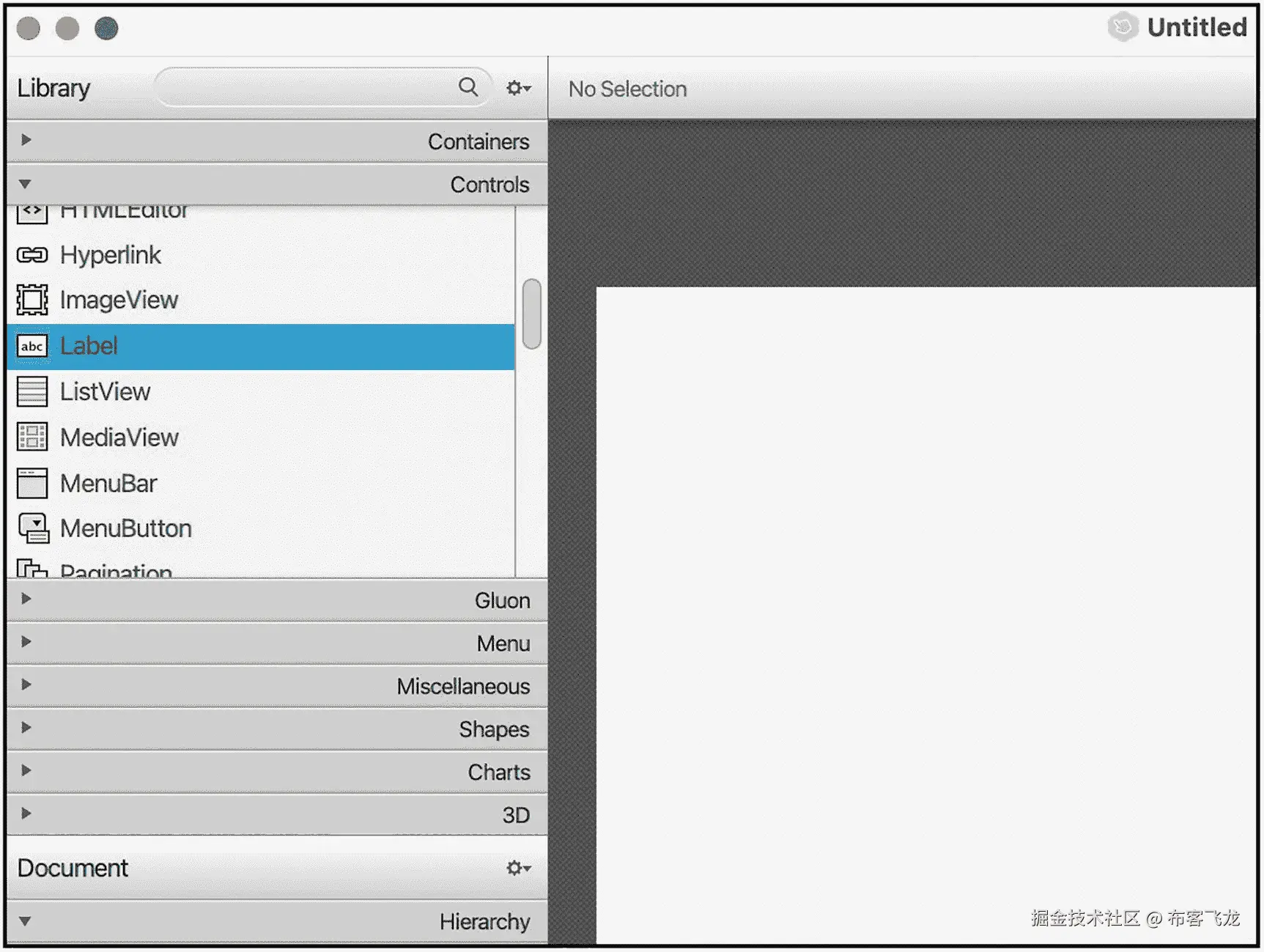The image size is (1264, 952).
Task: Open the Document gear options menu
Action: (x=518, y=868)
